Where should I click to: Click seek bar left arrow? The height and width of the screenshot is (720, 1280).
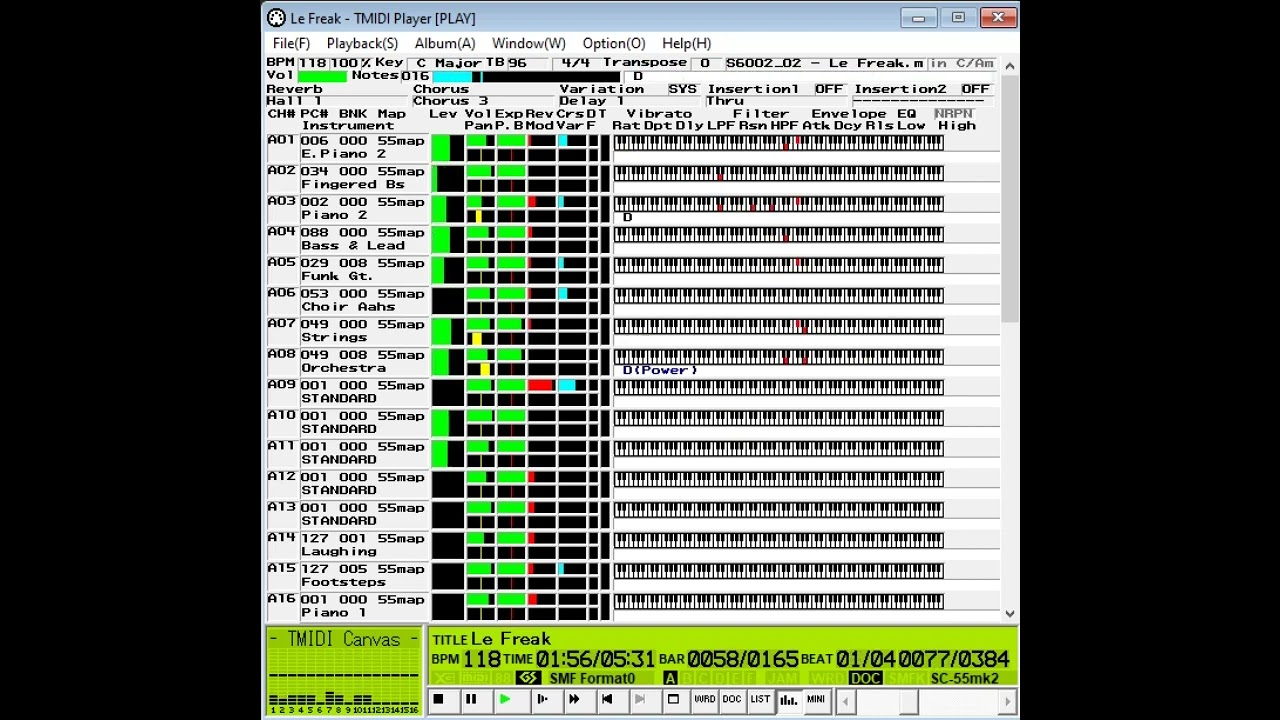coord(846,702)
